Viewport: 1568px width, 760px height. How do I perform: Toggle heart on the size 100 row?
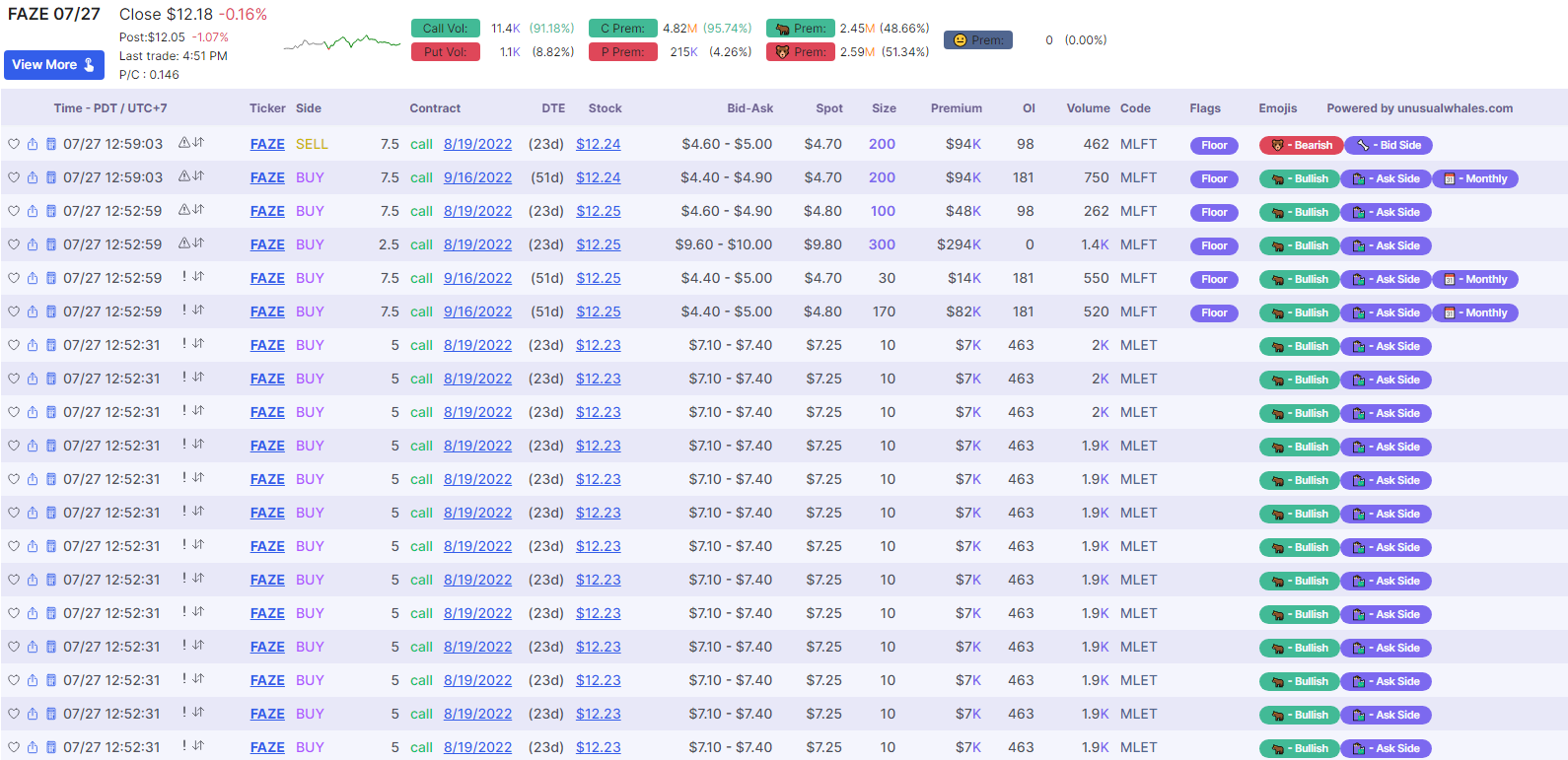[14, 211]
